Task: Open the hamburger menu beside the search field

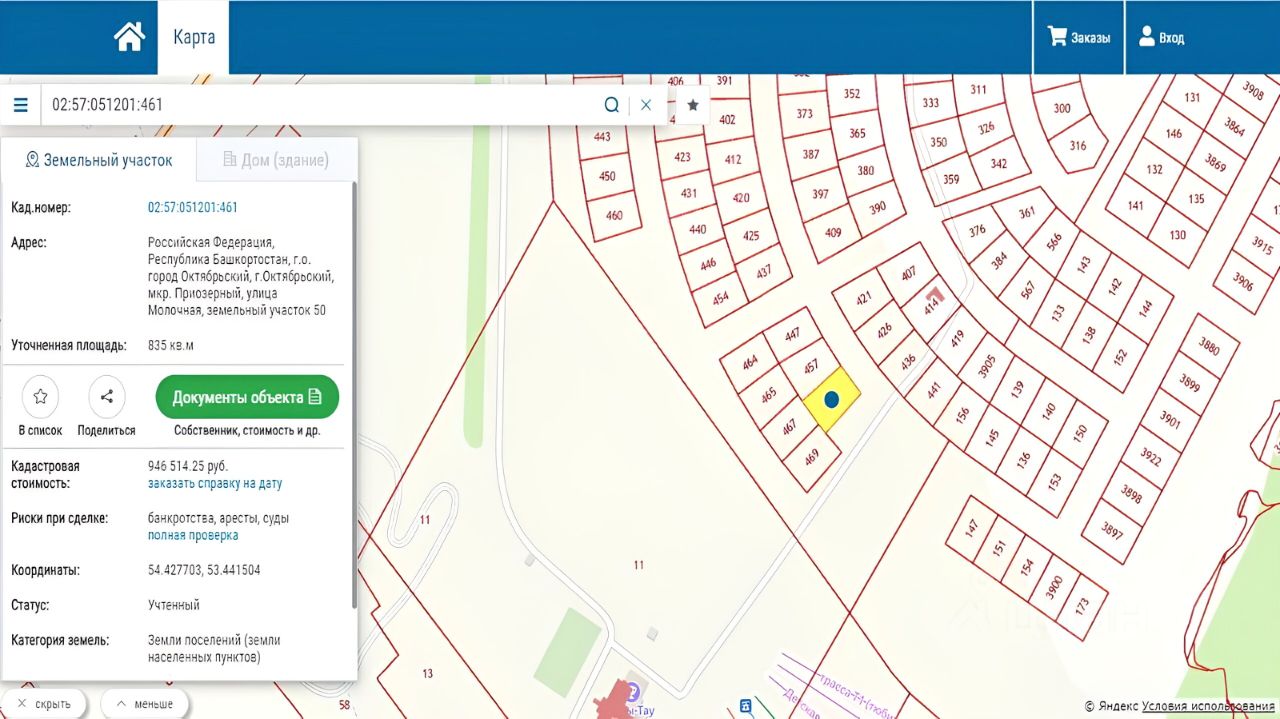Action: pos(20,104)
